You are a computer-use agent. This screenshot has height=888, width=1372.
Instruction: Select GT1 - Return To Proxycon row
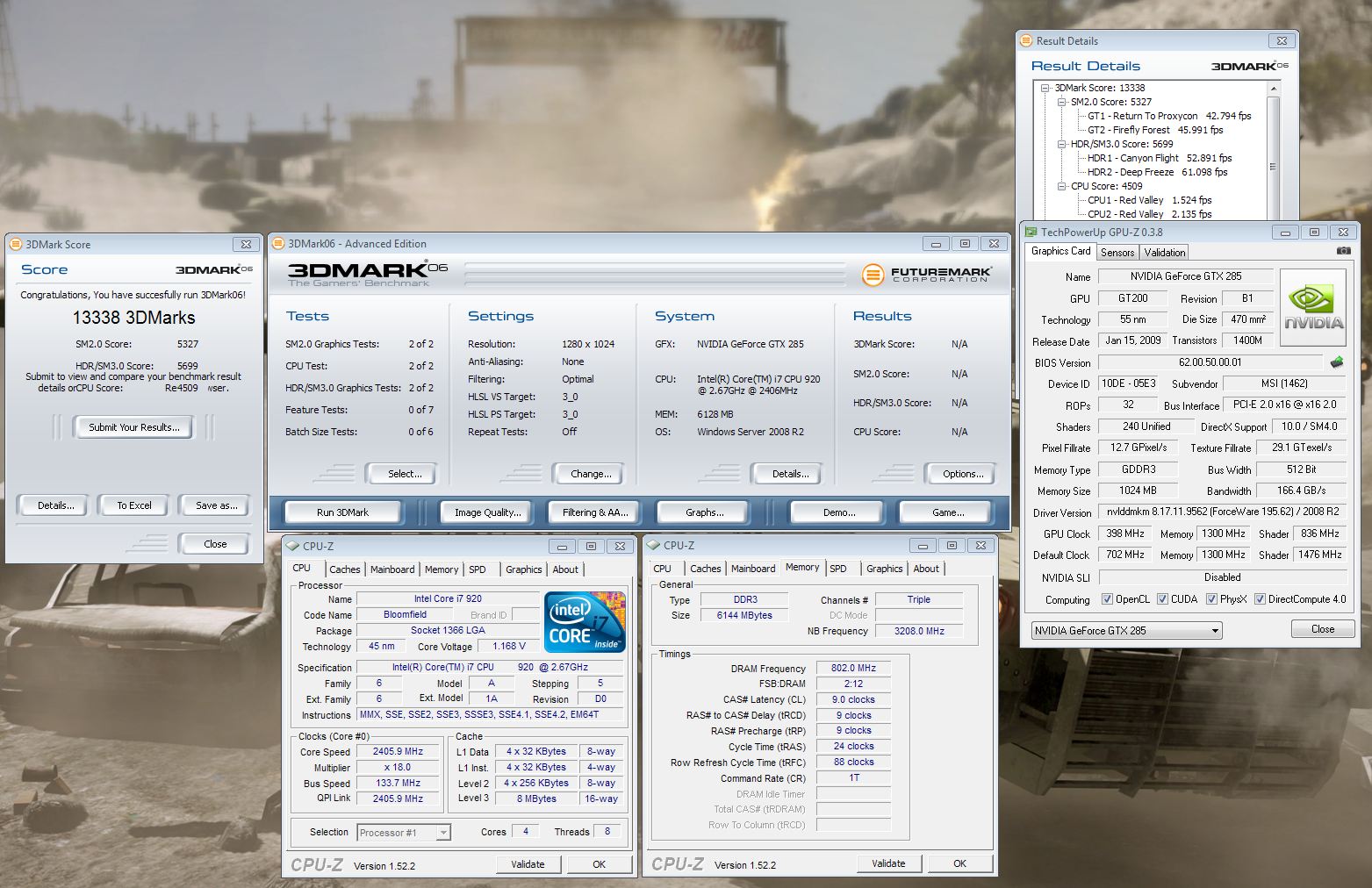tap(1169, 116)
